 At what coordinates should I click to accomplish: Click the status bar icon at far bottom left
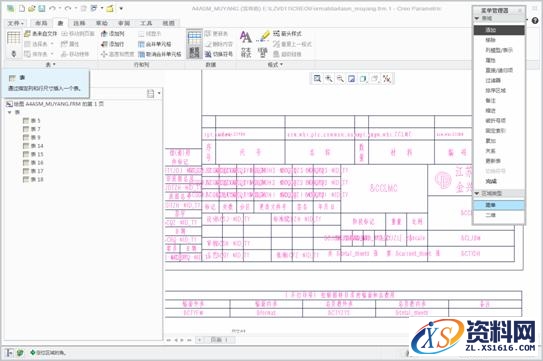[9, 353]
